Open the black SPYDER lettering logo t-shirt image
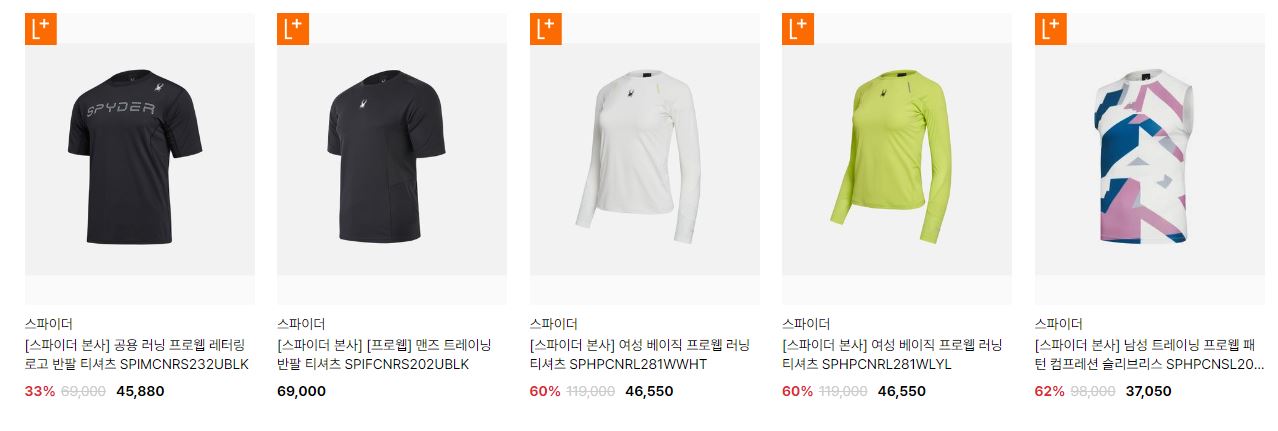1278x431 pixels. (140, 159)
